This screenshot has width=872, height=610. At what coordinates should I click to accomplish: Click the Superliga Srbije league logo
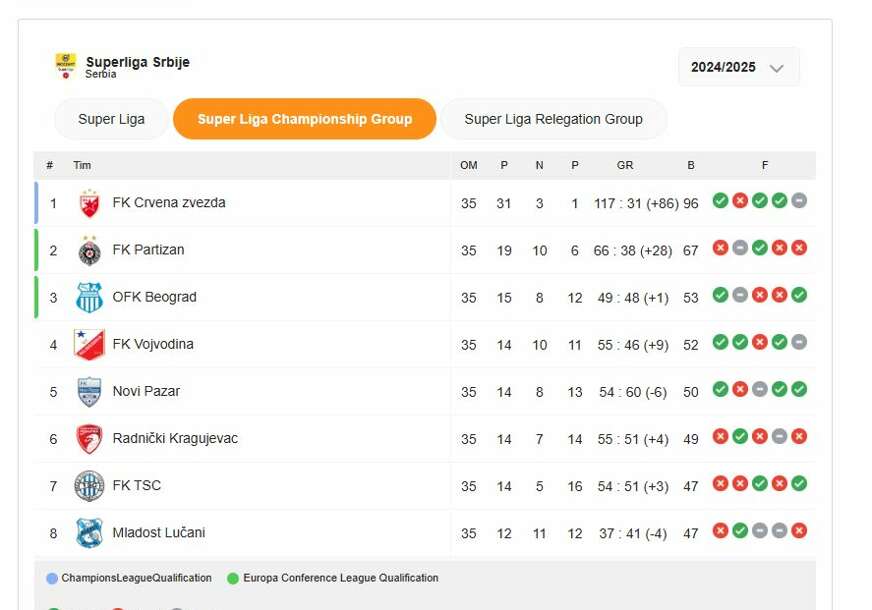(65, 66)
